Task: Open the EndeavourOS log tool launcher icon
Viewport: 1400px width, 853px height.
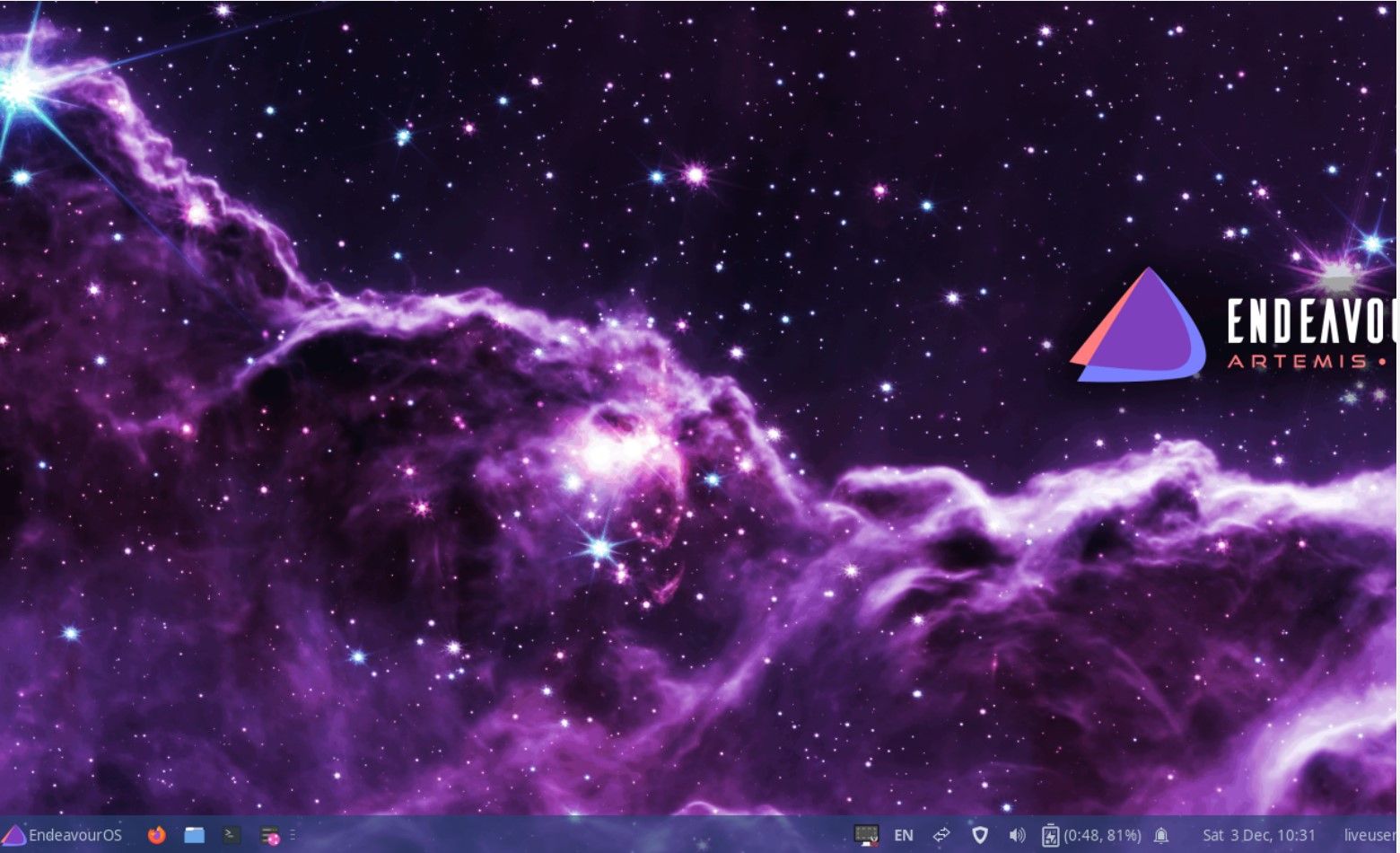Action: click(x=269, y=835)
